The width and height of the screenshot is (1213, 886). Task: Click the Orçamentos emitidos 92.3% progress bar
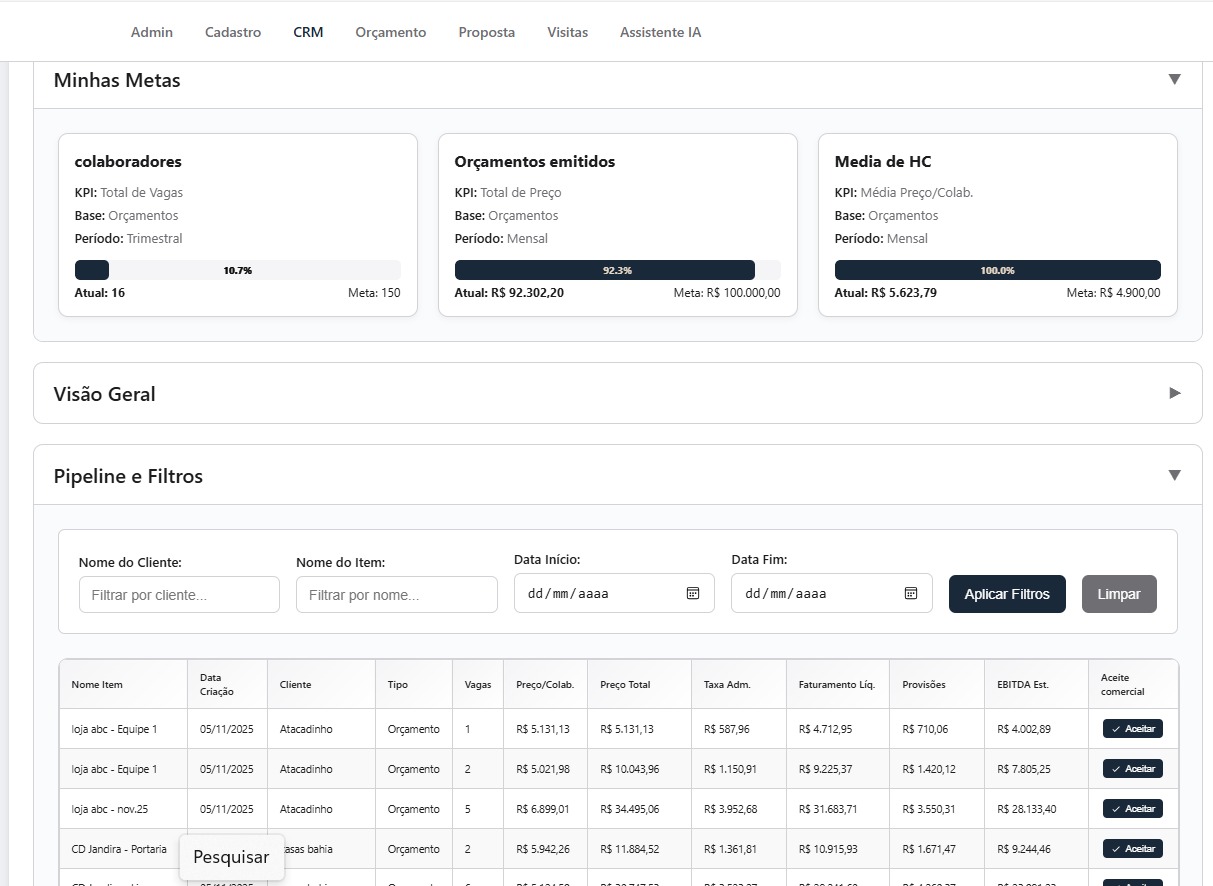point(617,270)
